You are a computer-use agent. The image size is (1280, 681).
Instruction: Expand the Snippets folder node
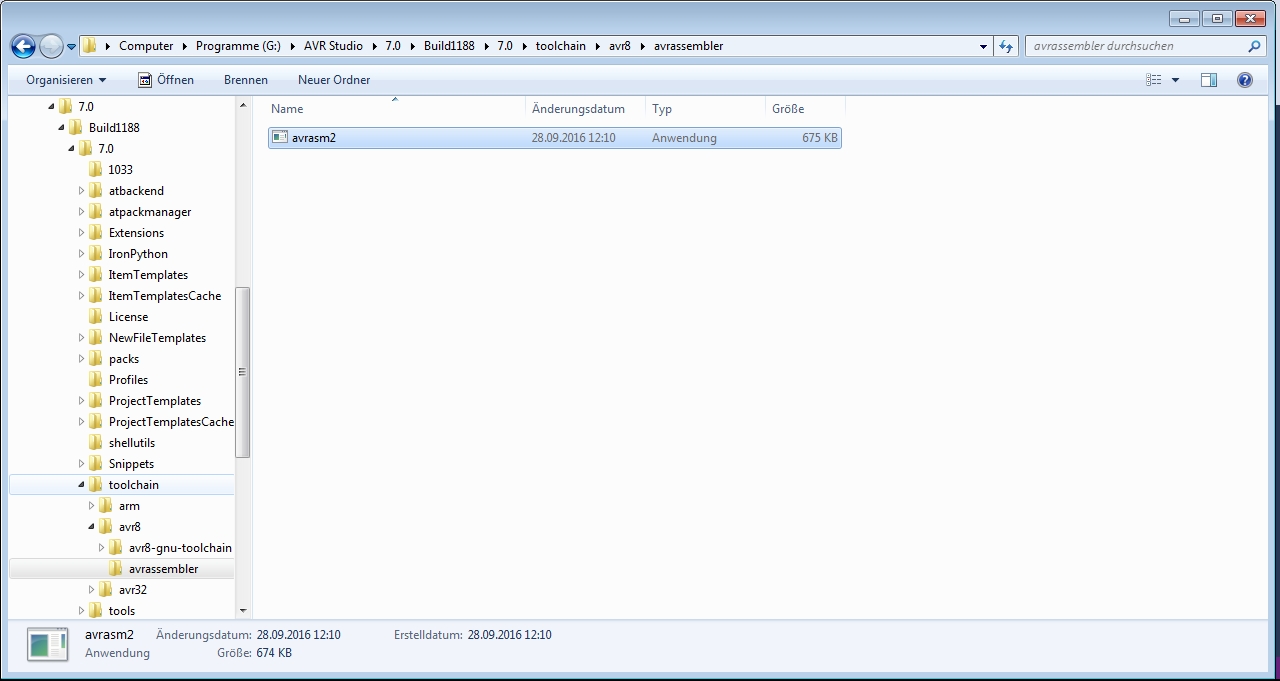(82, 464)
